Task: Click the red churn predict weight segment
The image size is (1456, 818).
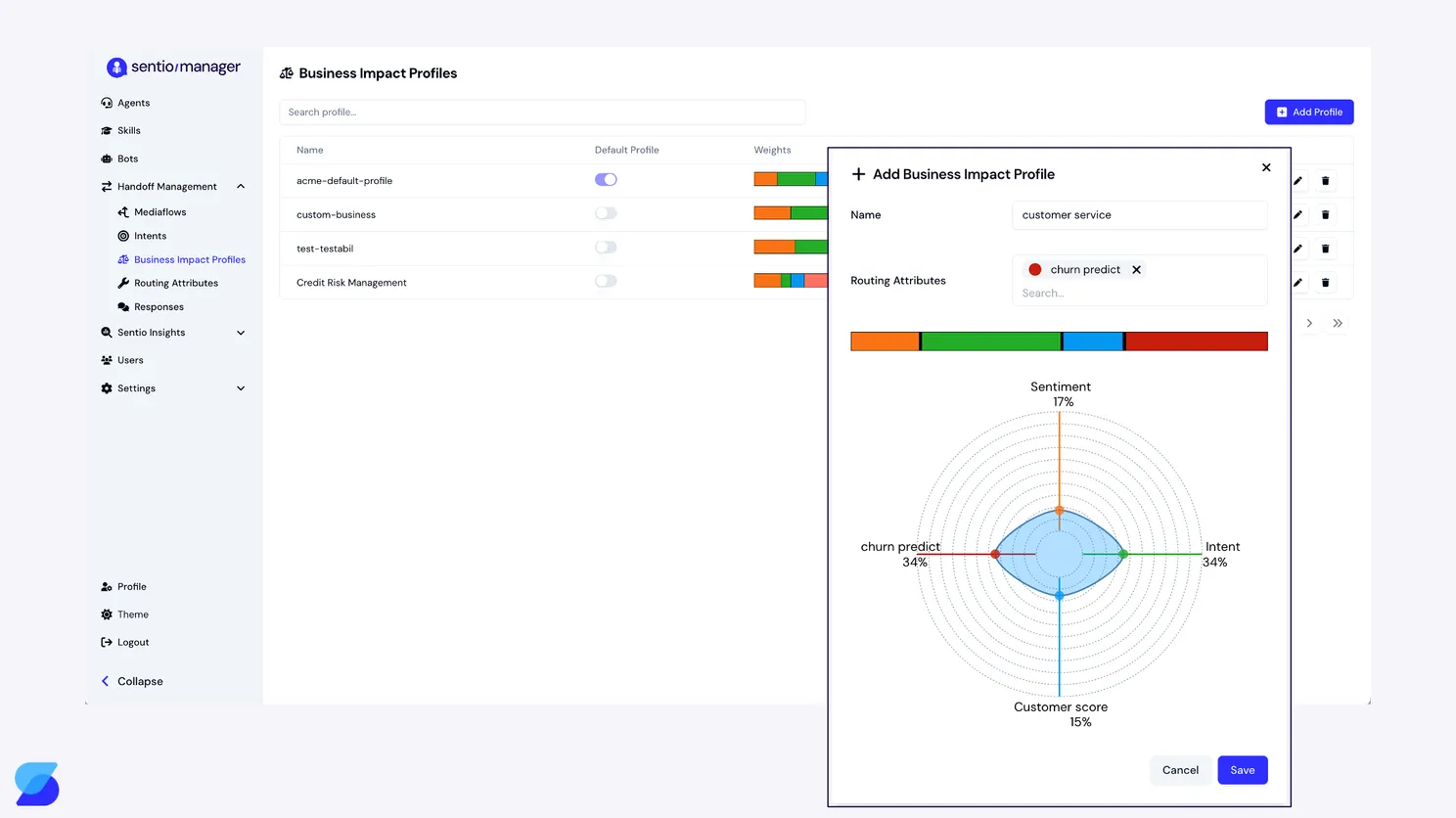Action: click(x=1197, y=341)
